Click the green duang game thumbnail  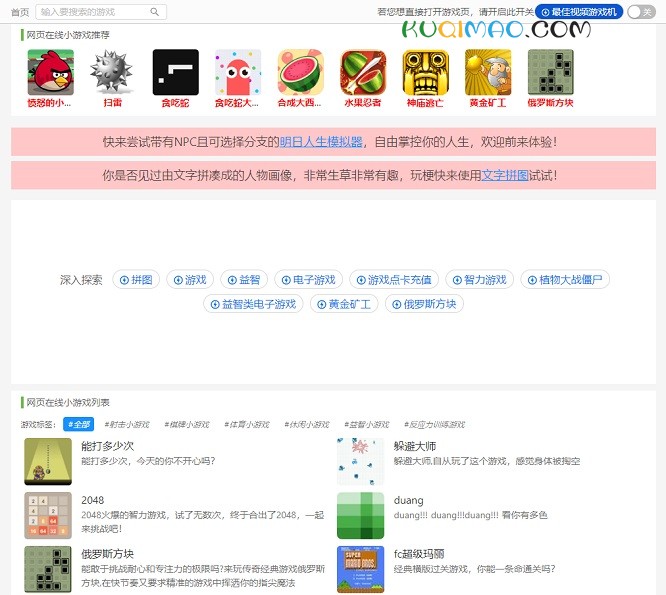361,516
